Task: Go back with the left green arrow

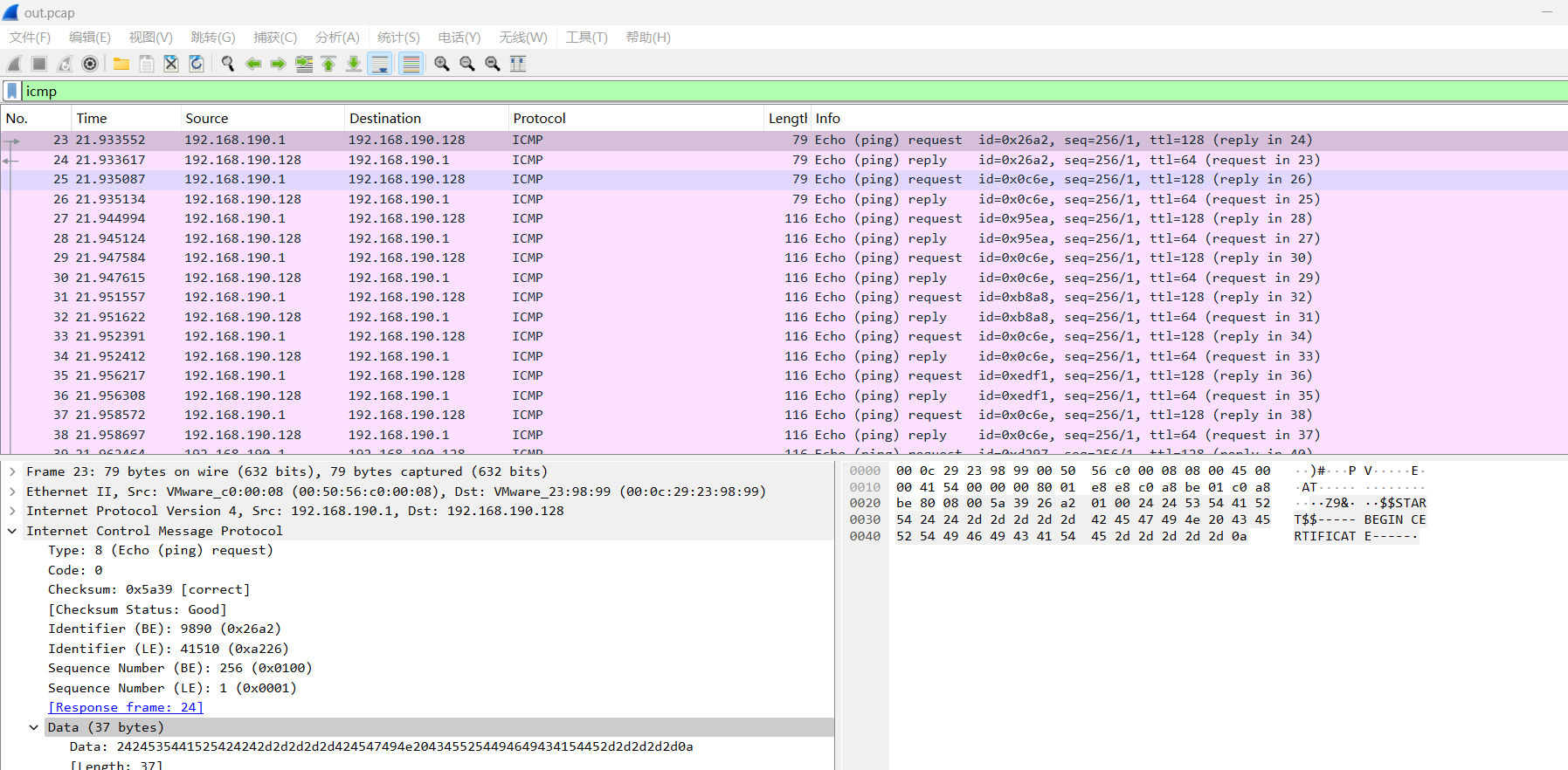Action: 253,64
